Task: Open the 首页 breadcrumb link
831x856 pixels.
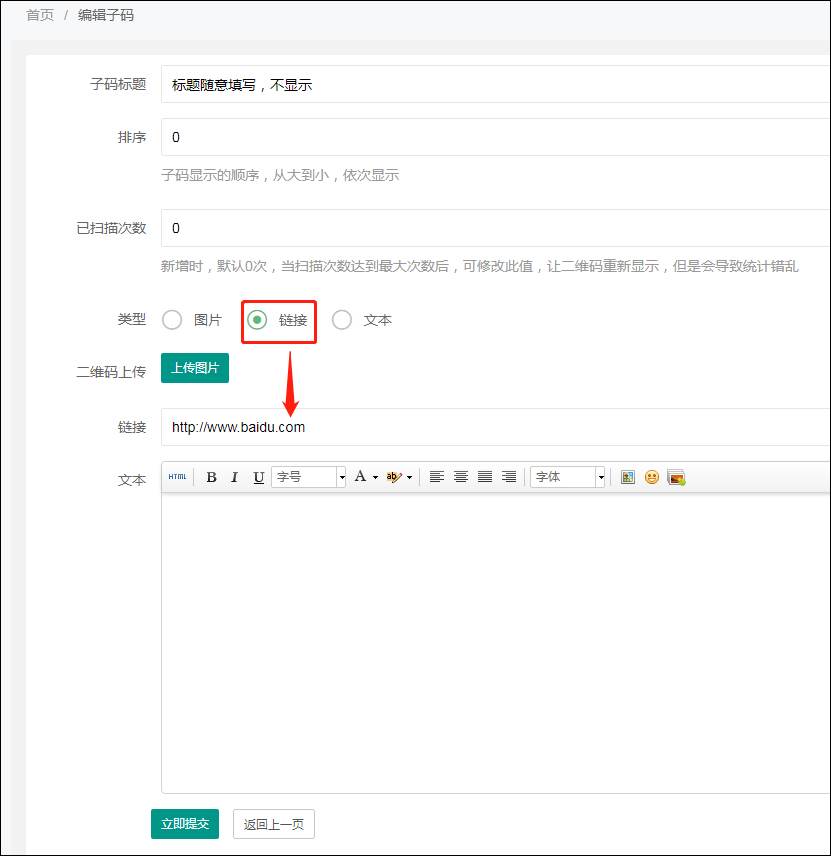Action: [39, 15]
